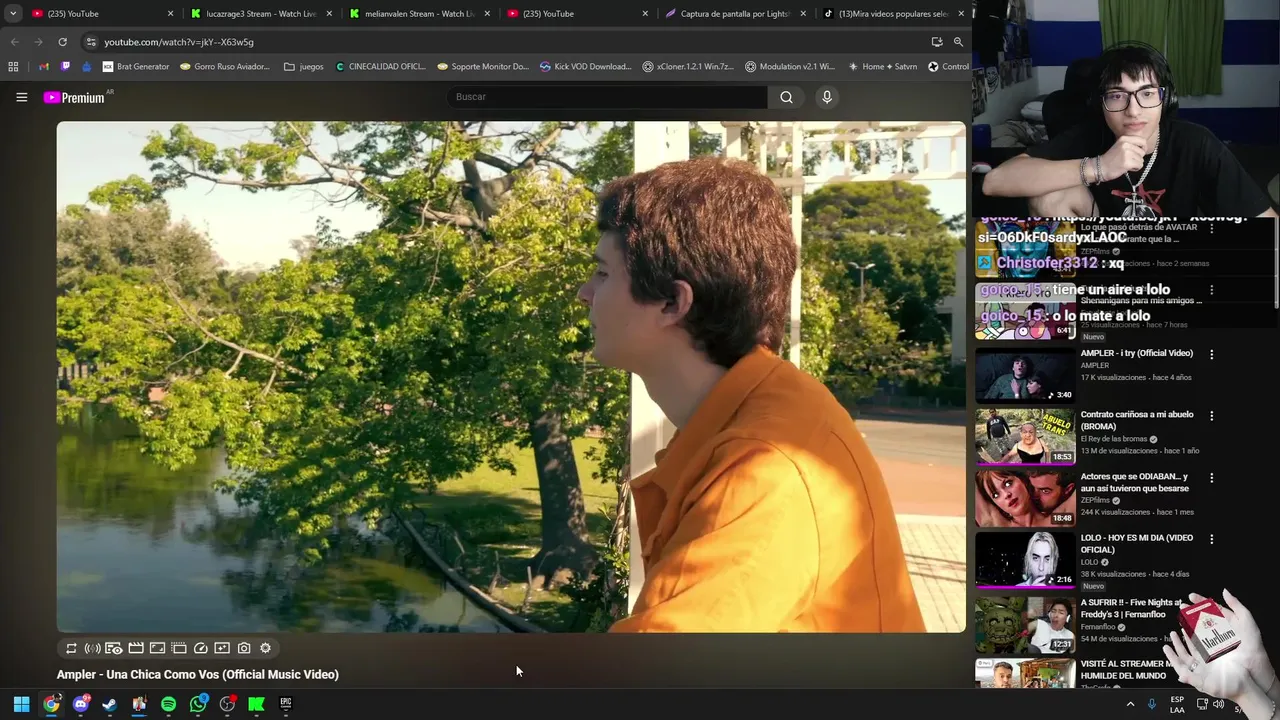The image size is (1280, 720).
Task: Open the juegos bookmarks folder
Action: click(x=304, y=67)
